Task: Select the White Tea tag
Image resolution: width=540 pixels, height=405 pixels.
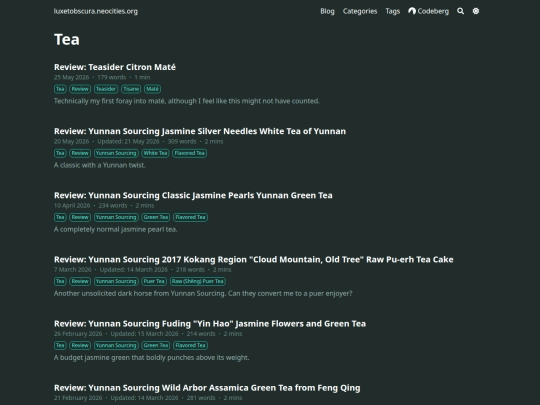Action: [x=155, y=153]
